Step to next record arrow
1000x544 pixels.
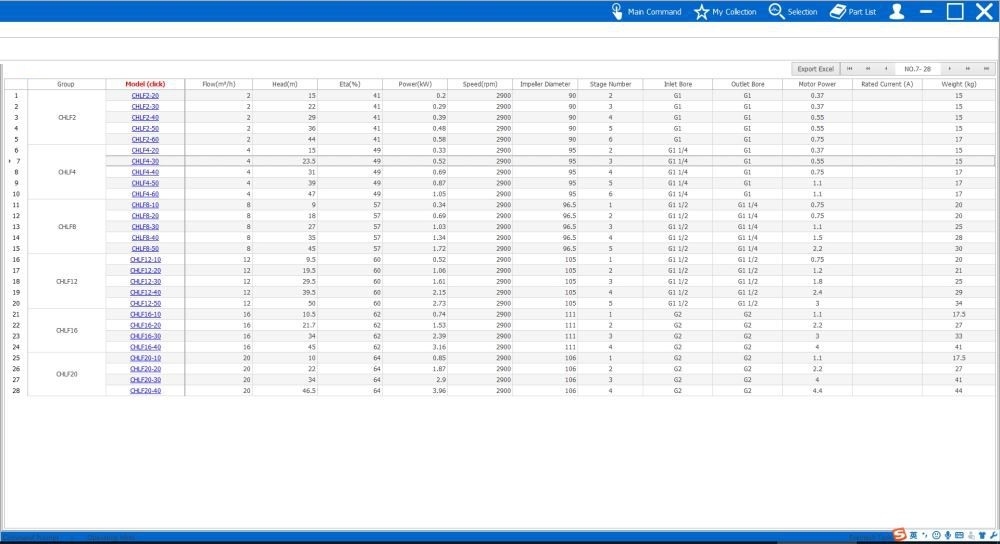[950, 69]
